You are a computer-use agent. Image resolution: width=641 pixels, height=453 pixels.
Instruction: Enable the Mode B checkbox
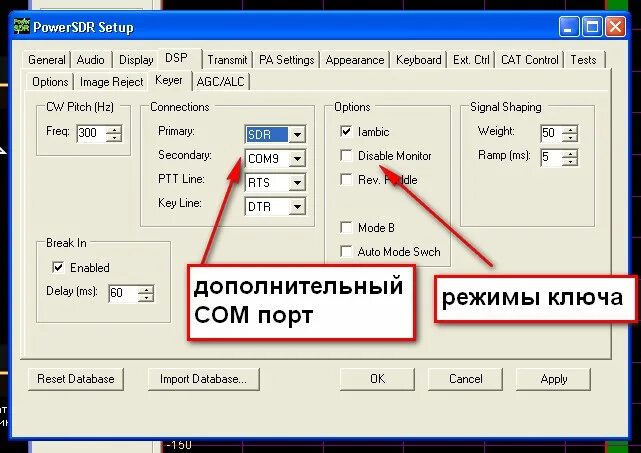[x=346, y=227]
